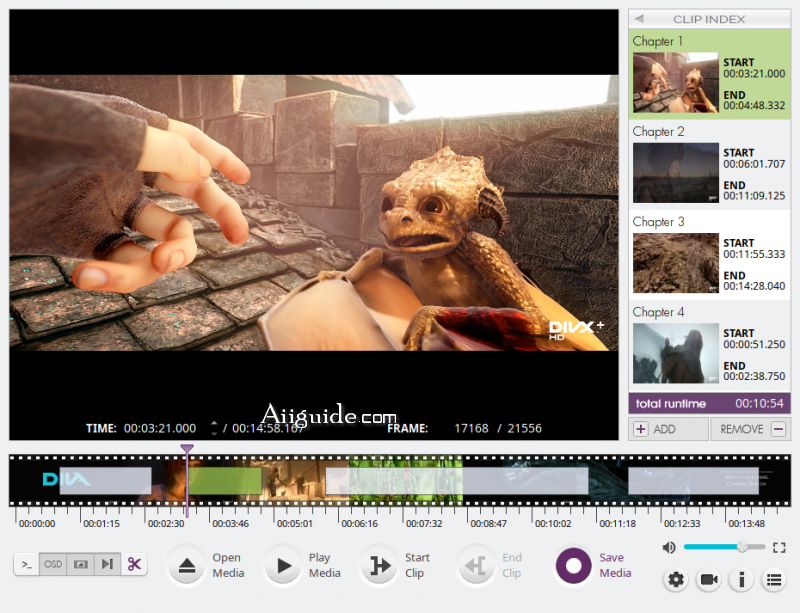Click the Save Media label
The height and width of the screenshot is (613, 800).
615,565
